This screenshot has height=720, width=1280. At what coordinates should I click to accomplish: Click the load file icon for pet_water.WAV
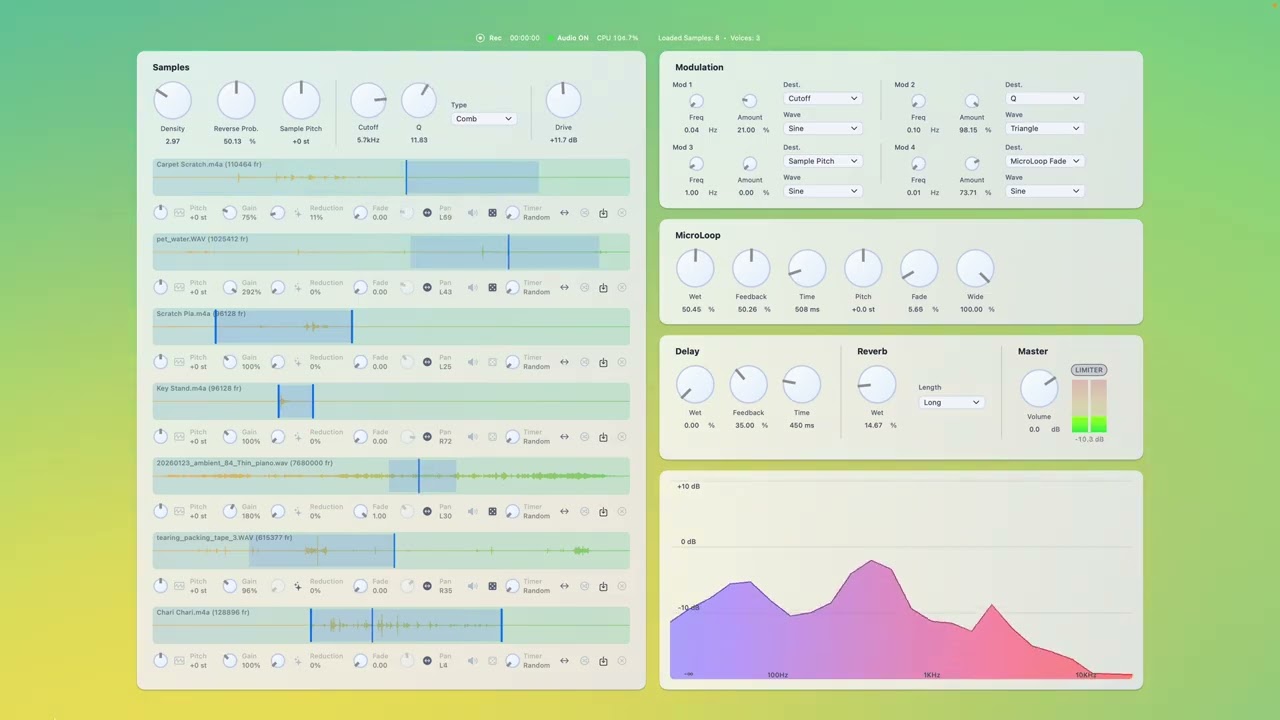click(x=603, y=287)
